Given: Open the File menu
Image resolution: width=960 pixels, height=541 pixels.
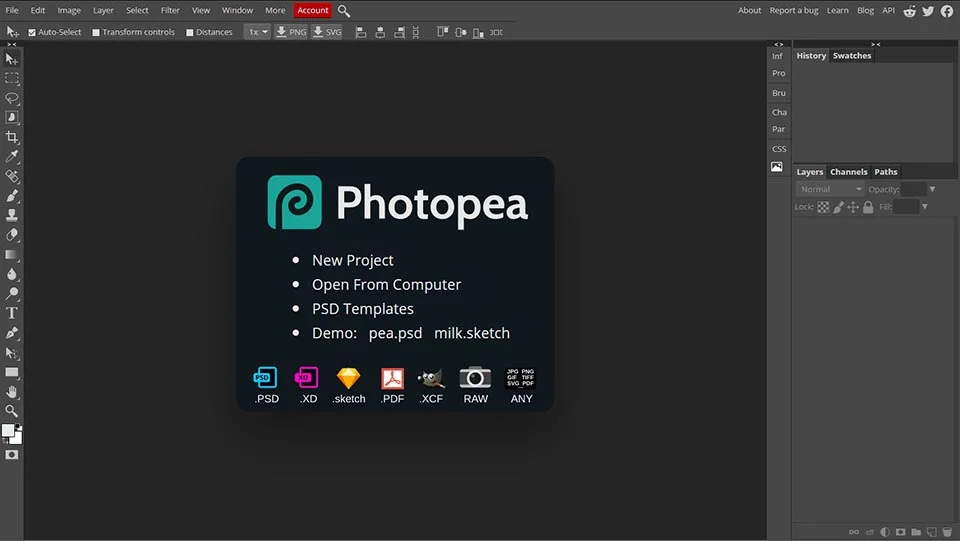Looking at the screenshot, I should click(x=12, y=10).
